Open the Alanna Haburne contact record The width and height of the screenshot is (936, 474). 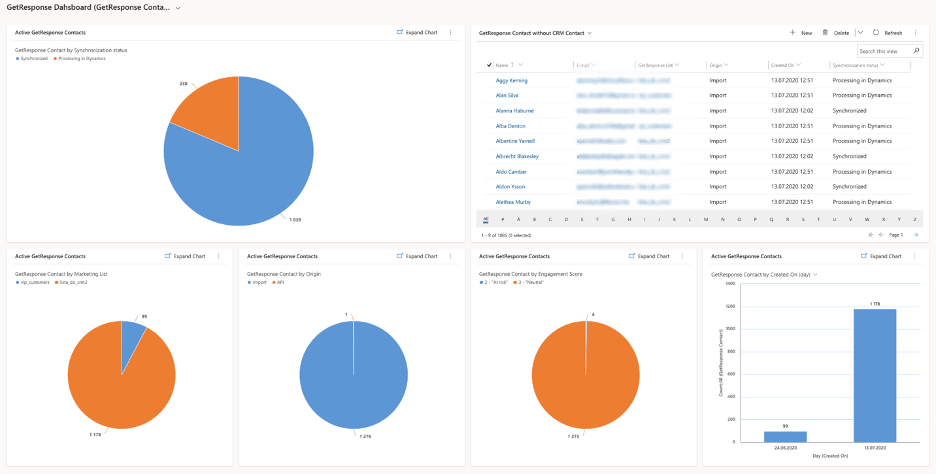(515, 111)
